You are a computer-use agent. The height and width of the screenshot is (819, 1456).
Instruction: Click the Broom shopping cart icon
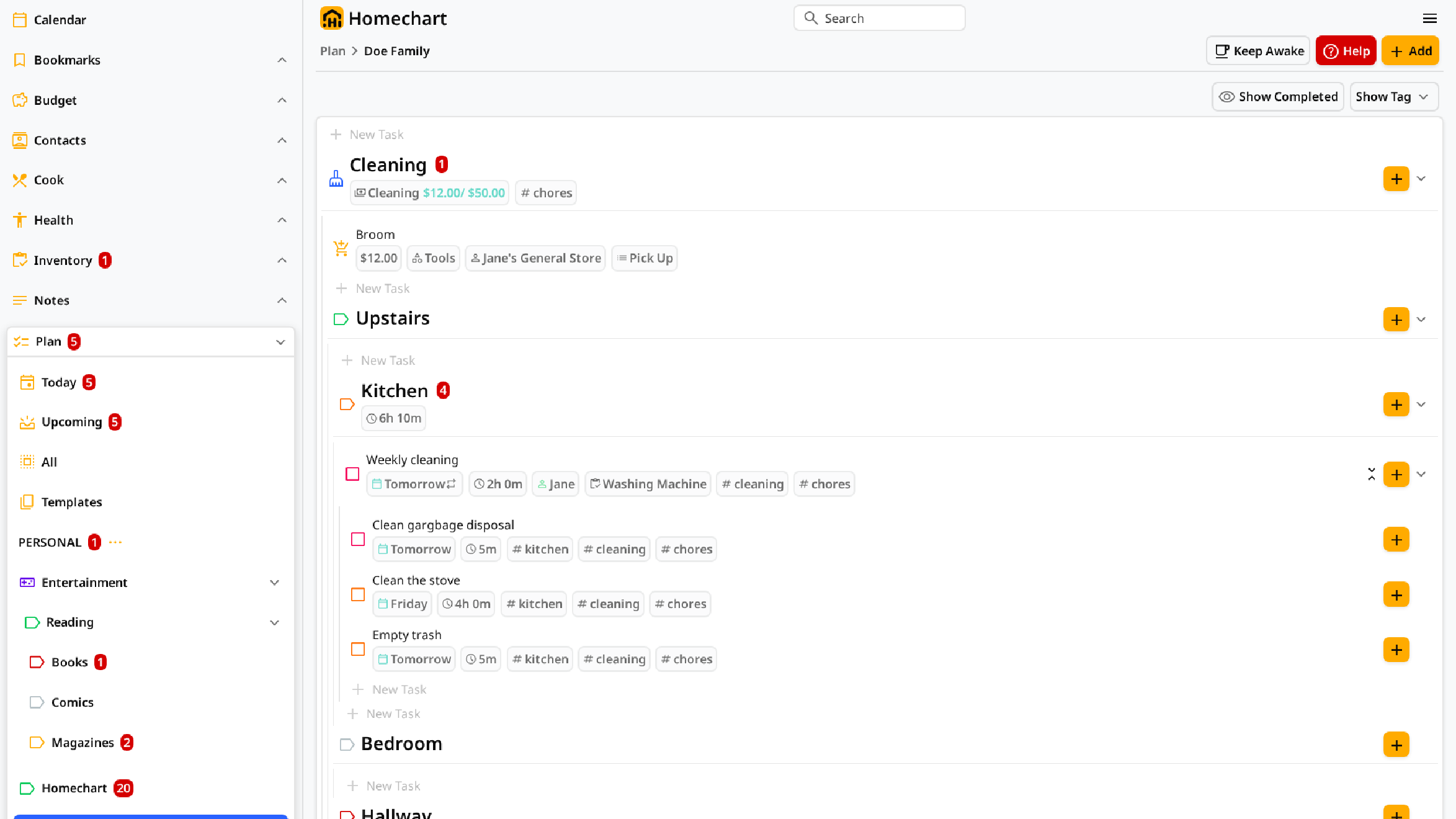pyautogui.click(x=341, y=248)
